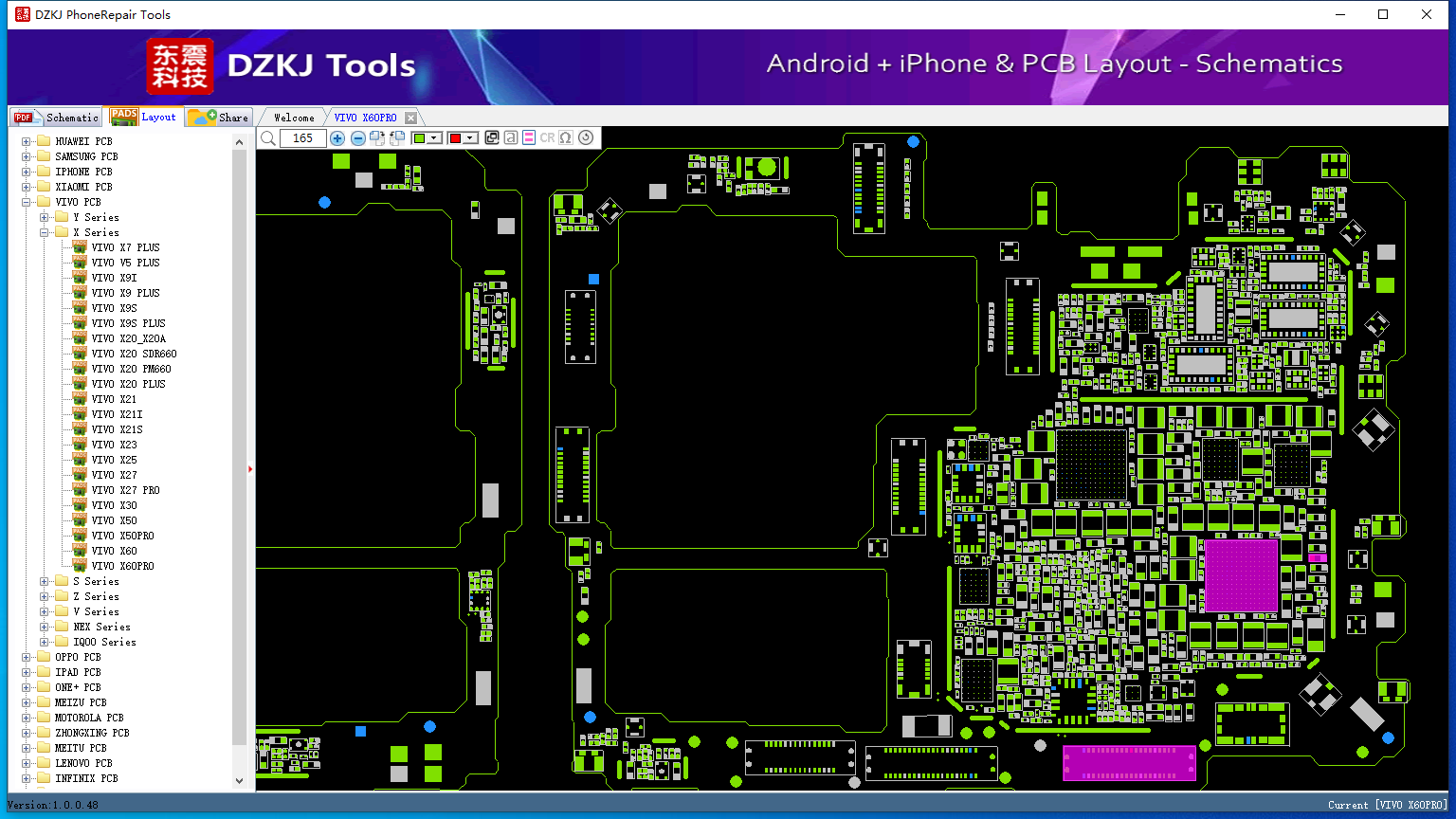Open the Share tab
Viewport: 1456px width, 819px height.
tap(218, 118)
